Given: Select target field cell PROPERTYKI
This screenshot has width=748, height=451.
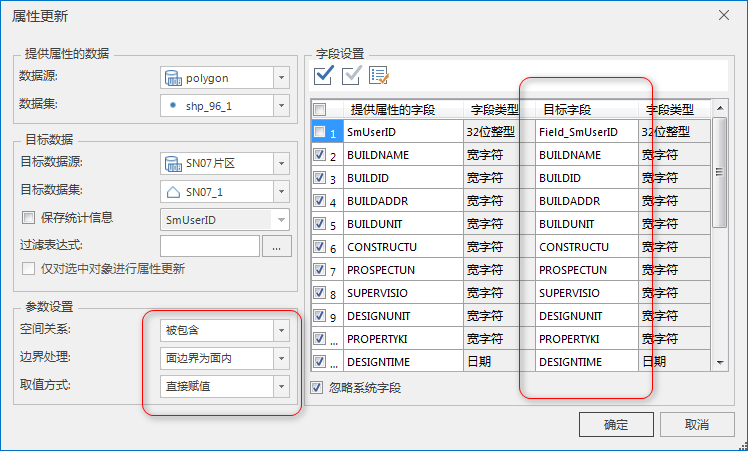Looking at the screenshot, I should [x=587, y=338].
